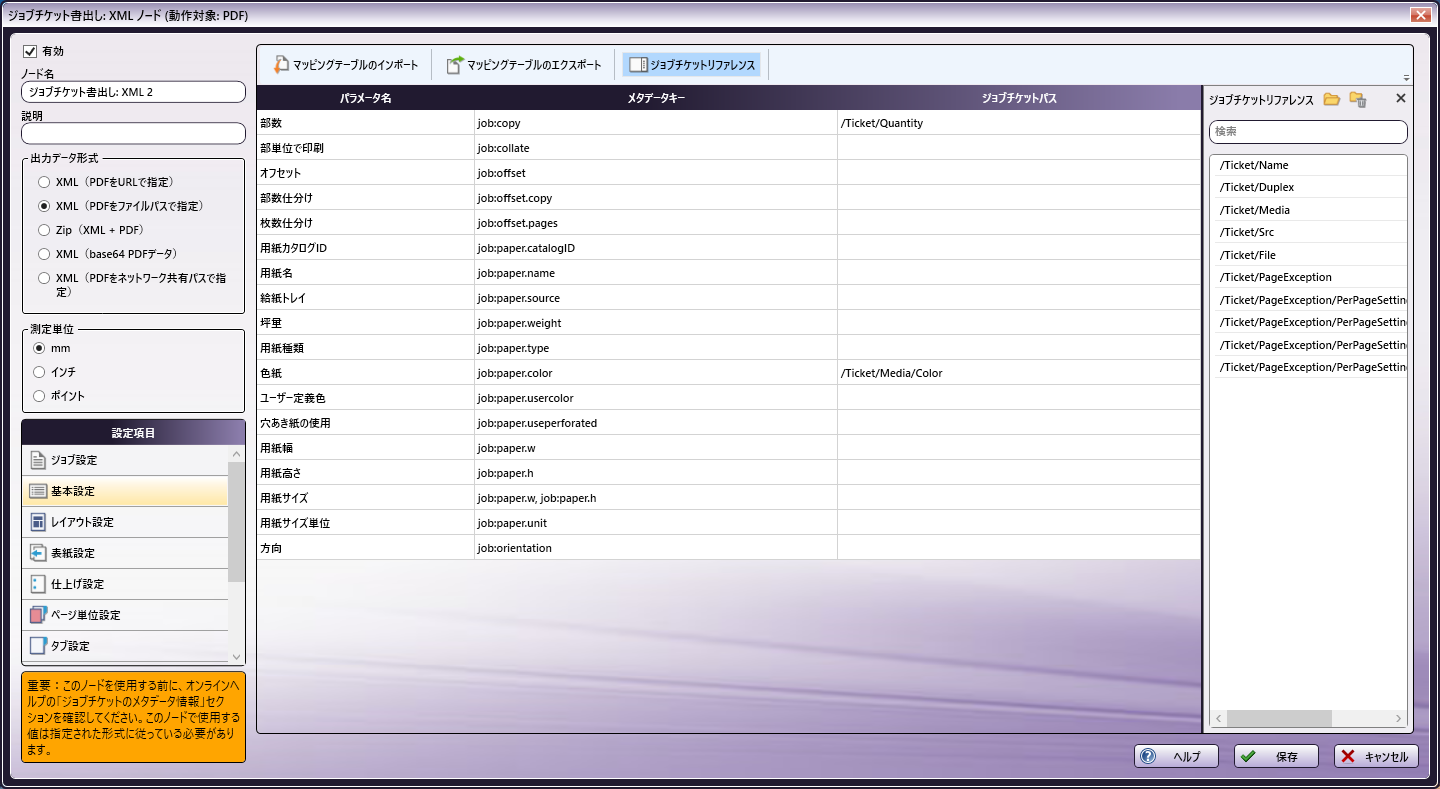Select mm measurement unit

(x=39, y=348)
